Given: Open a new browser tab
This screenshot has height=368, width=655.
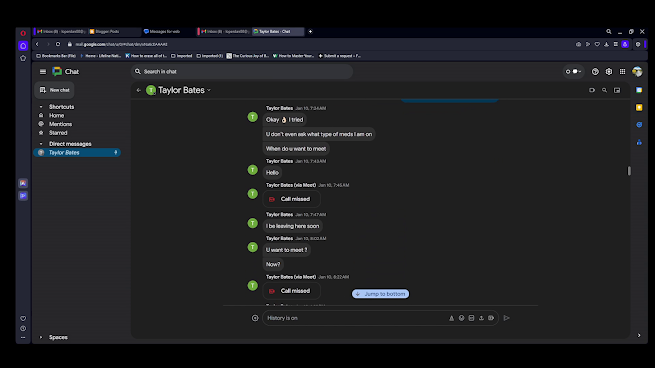Looking at the screenshot, I should (310, 31).
